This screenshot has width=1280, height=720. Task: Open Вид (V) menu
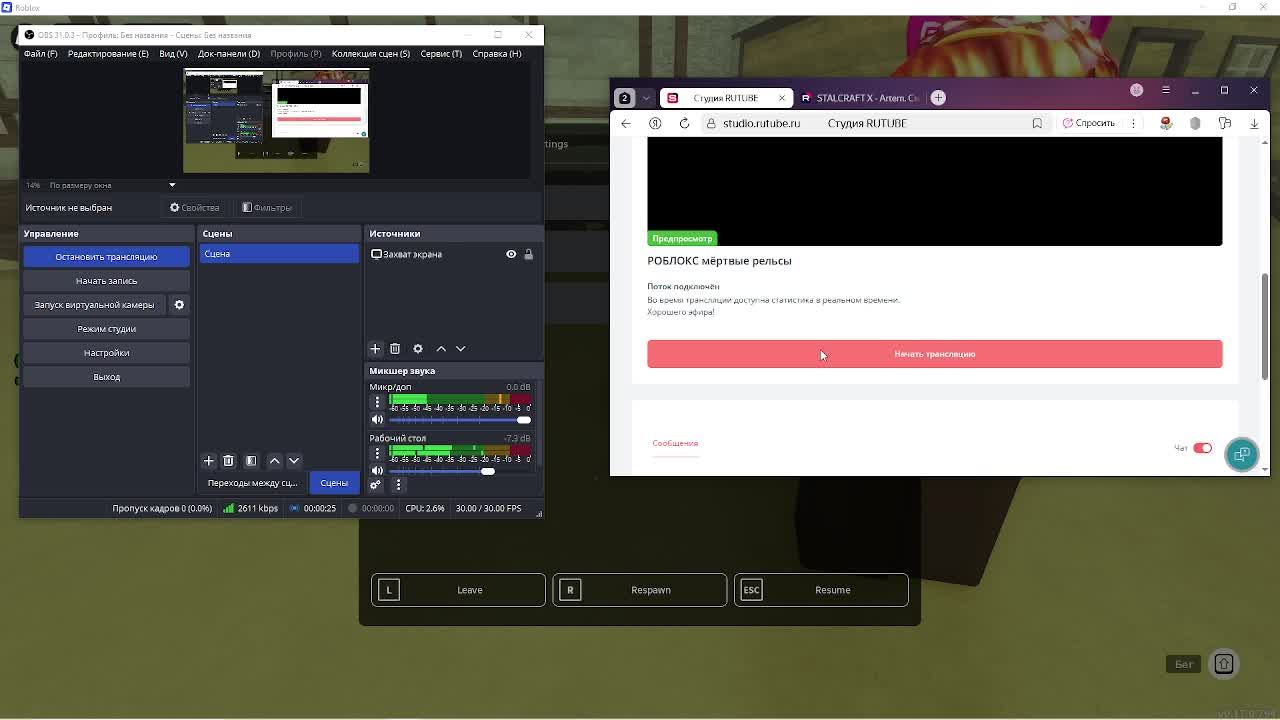(x=173, y=53)
